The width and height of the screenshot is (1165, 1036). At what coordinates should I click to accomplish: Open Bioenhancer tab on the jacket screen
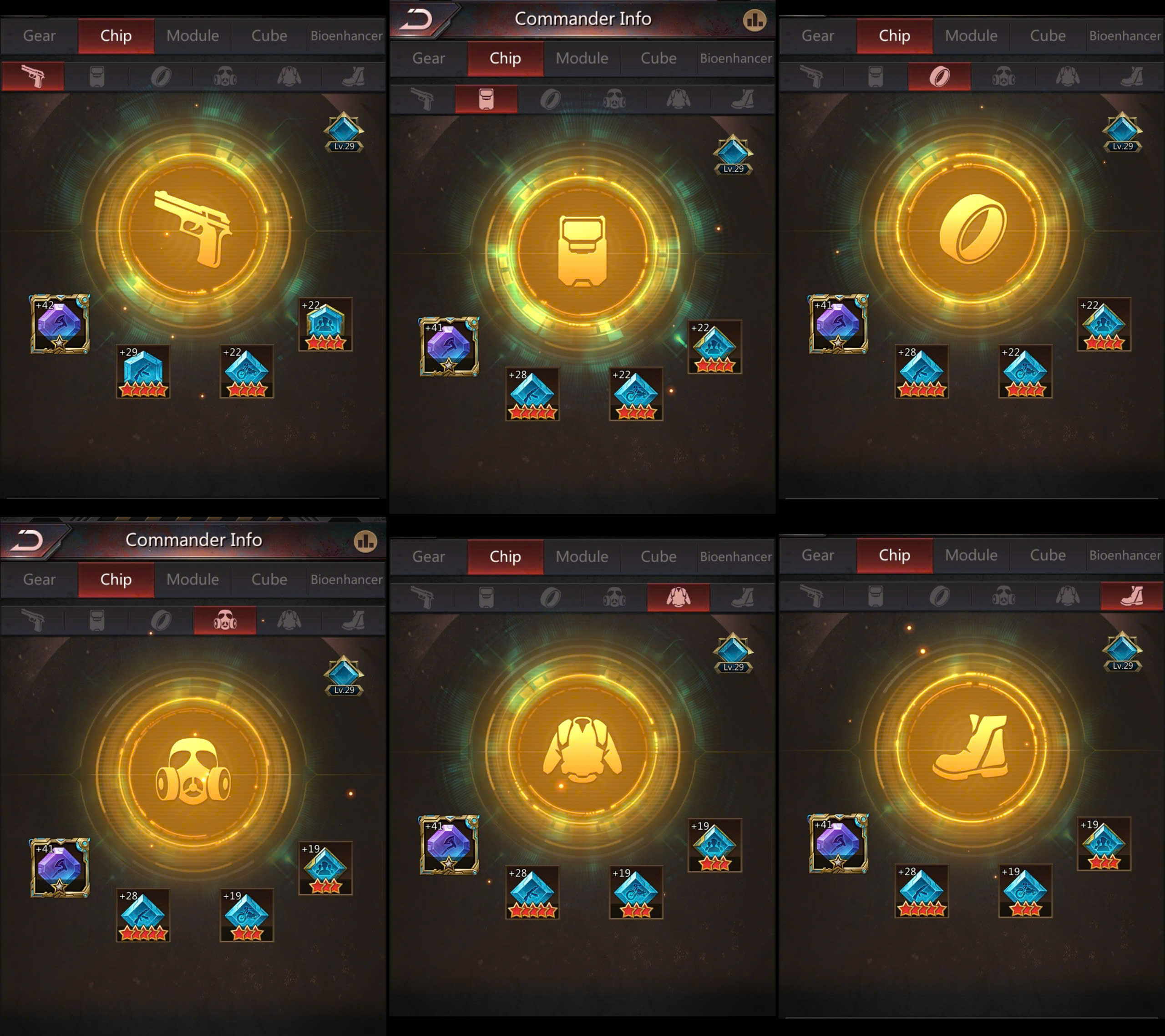pos(736,557)
